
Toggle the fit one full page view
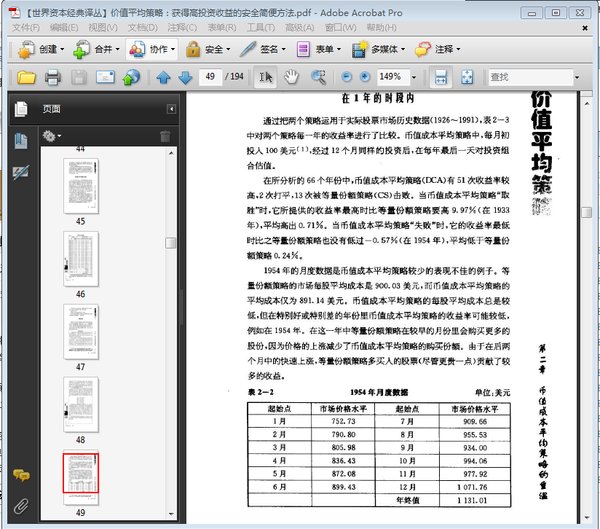point(466,77)
